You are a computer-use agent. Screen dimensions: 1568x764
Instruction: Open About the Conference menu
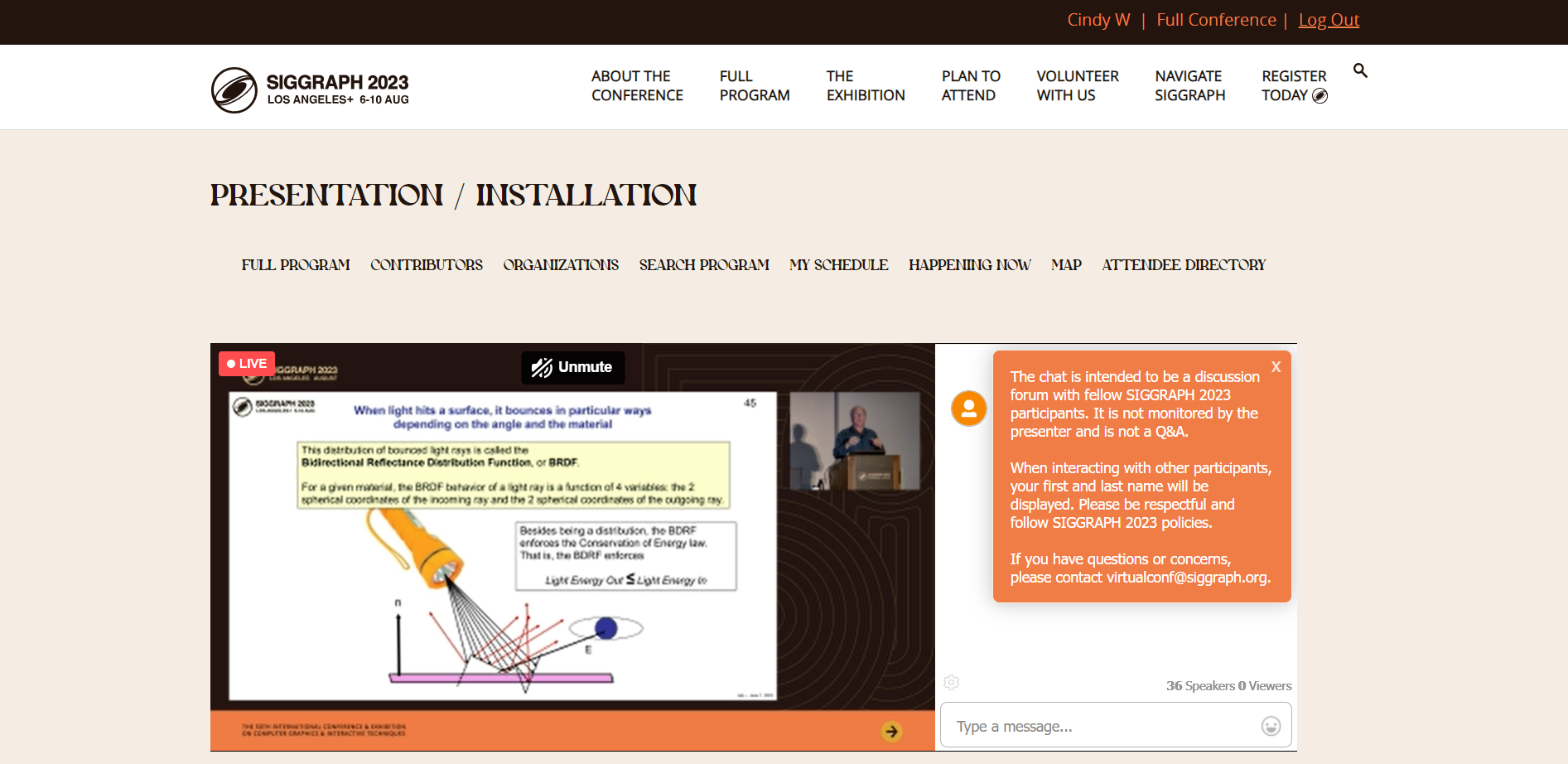pyautogui.click(x=636, y=86)
